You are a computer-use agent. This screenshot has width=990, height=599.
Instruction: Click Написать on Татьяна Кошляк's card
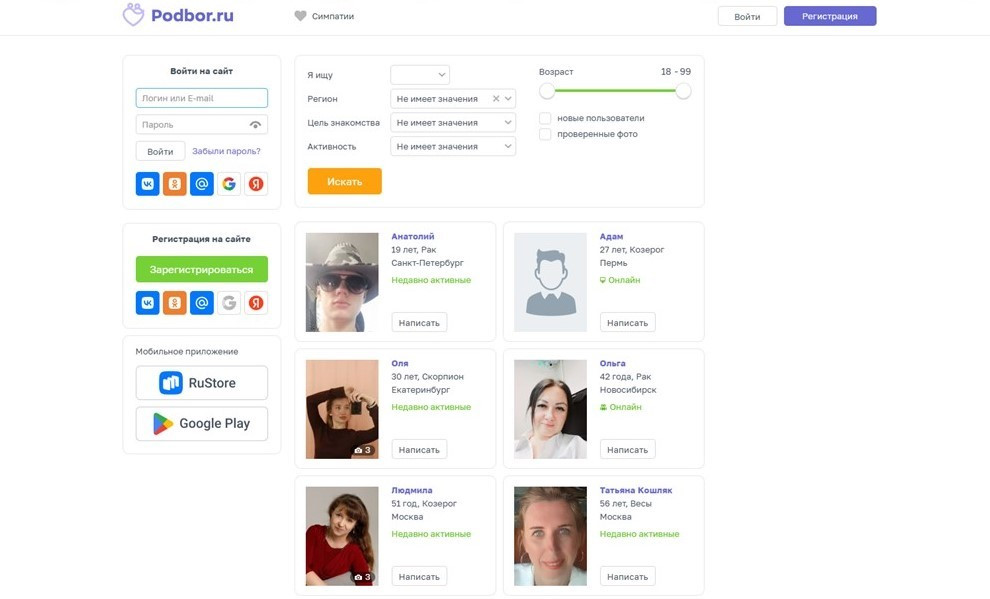628,576
